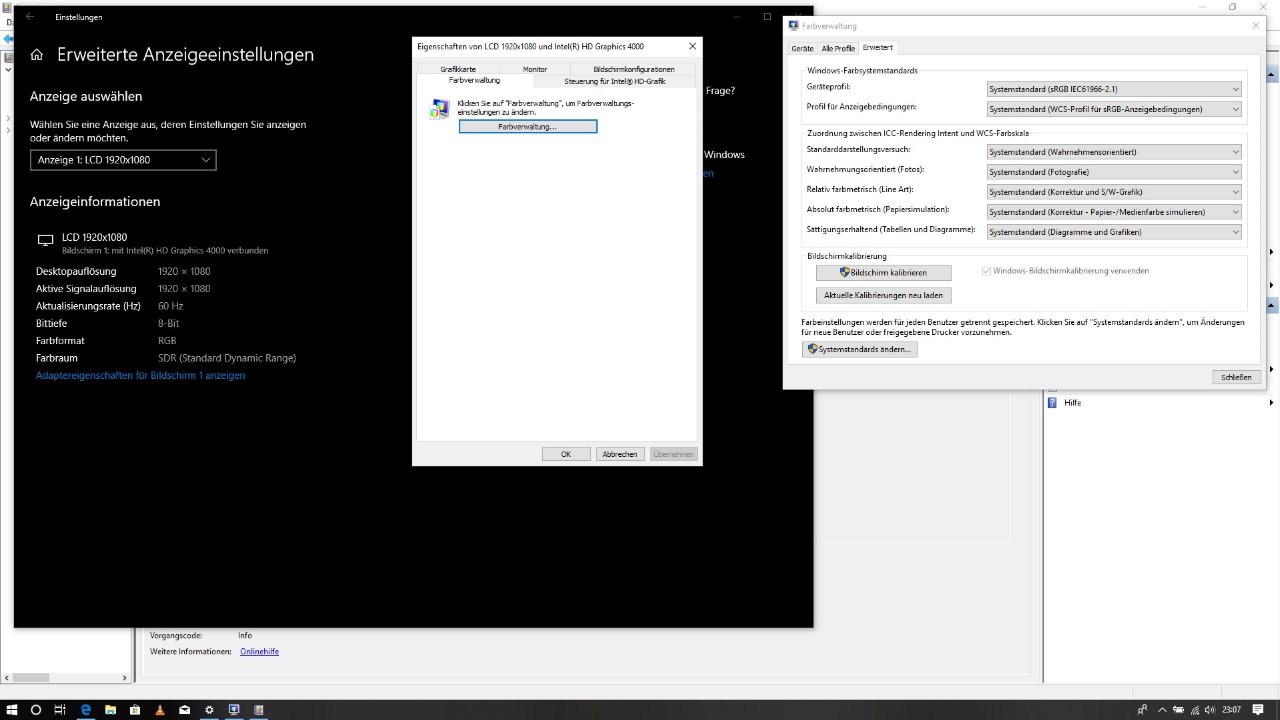The image size is (1280, 720).
Task: Open the People icon in system tray
Action: pyautogui.click(x=1142, y=710)
